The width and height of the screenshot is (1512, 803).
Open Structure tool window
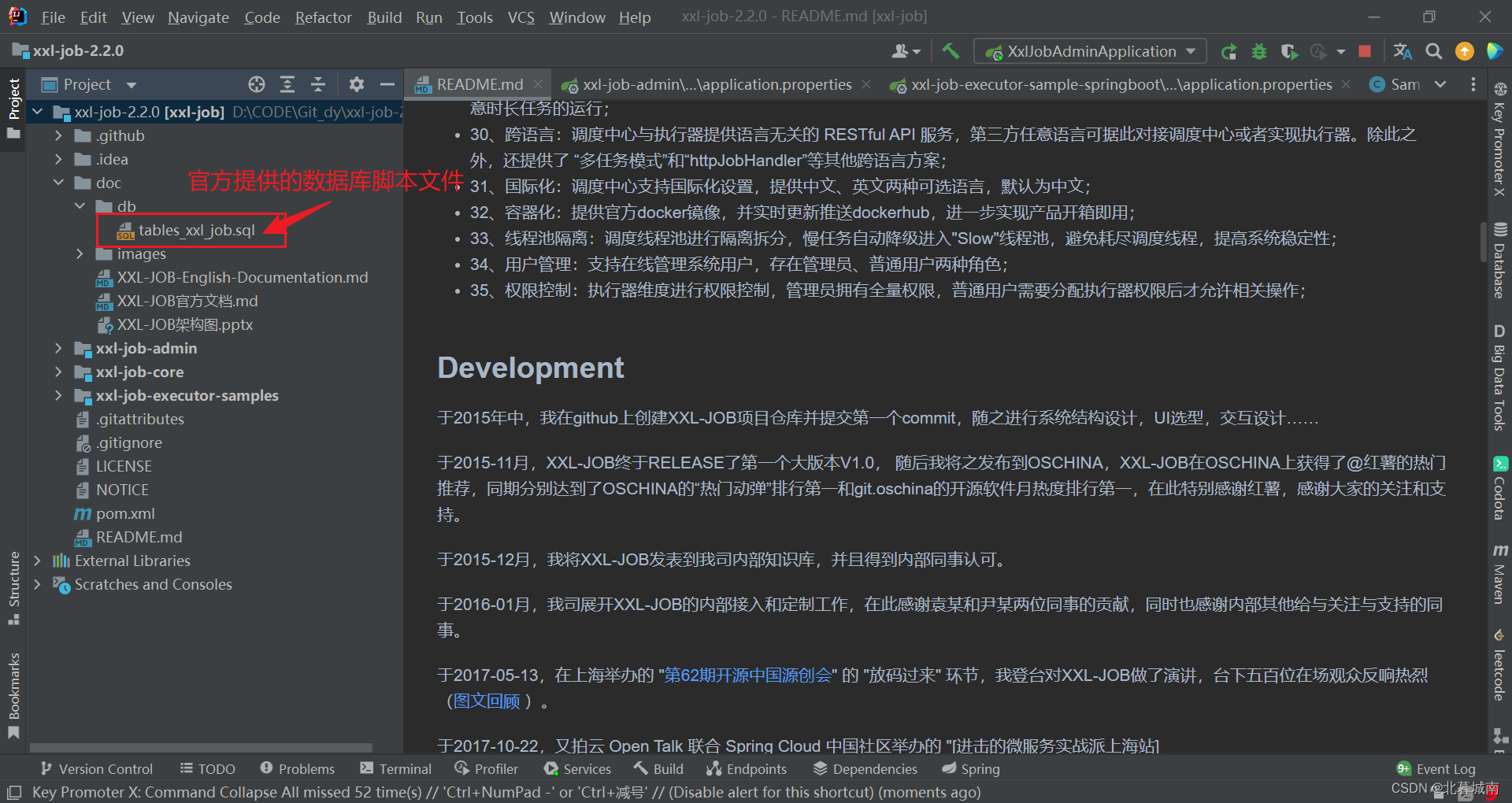(13, 588)
